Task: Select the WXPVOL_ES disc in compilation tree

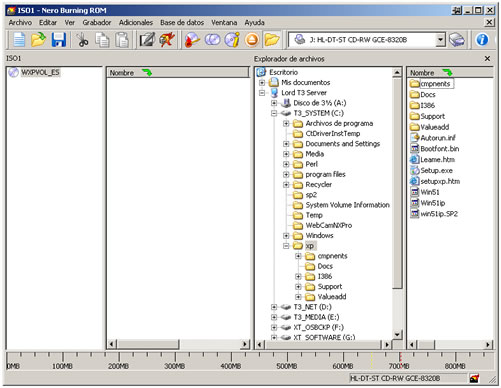Action: [x=40, y=72]
